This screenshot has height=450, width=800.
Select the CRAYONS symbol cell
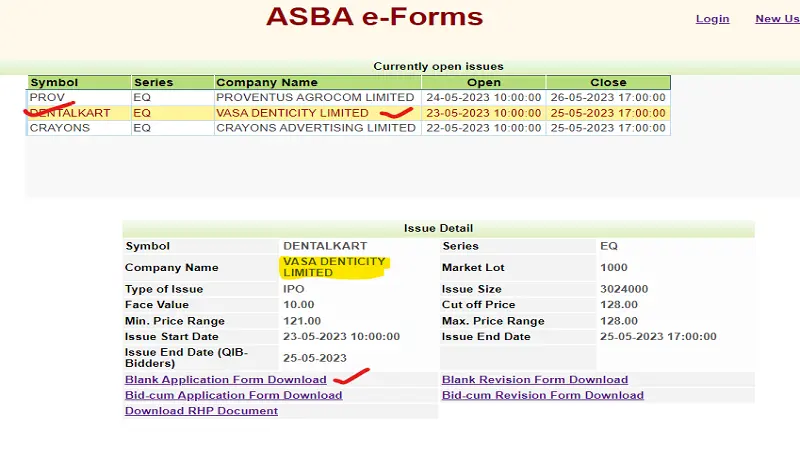click(59, 128)
